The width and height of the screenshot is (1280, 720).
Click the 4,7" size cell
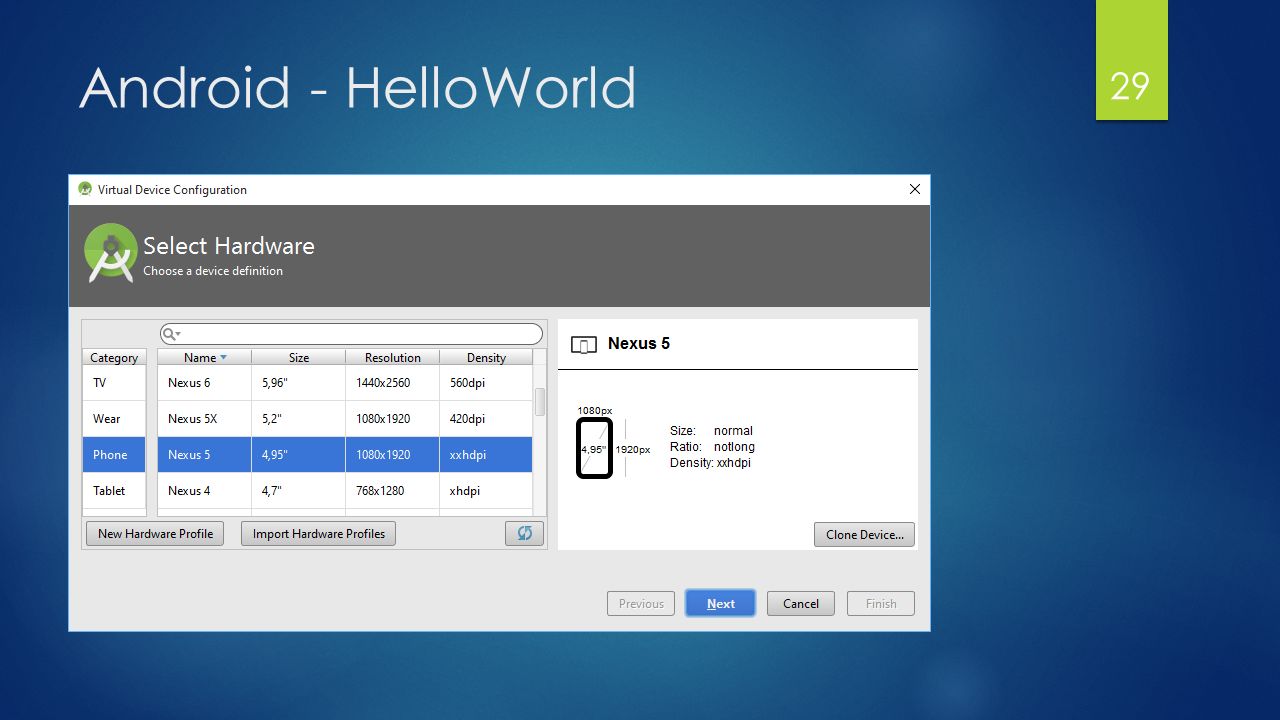(299, 491)
